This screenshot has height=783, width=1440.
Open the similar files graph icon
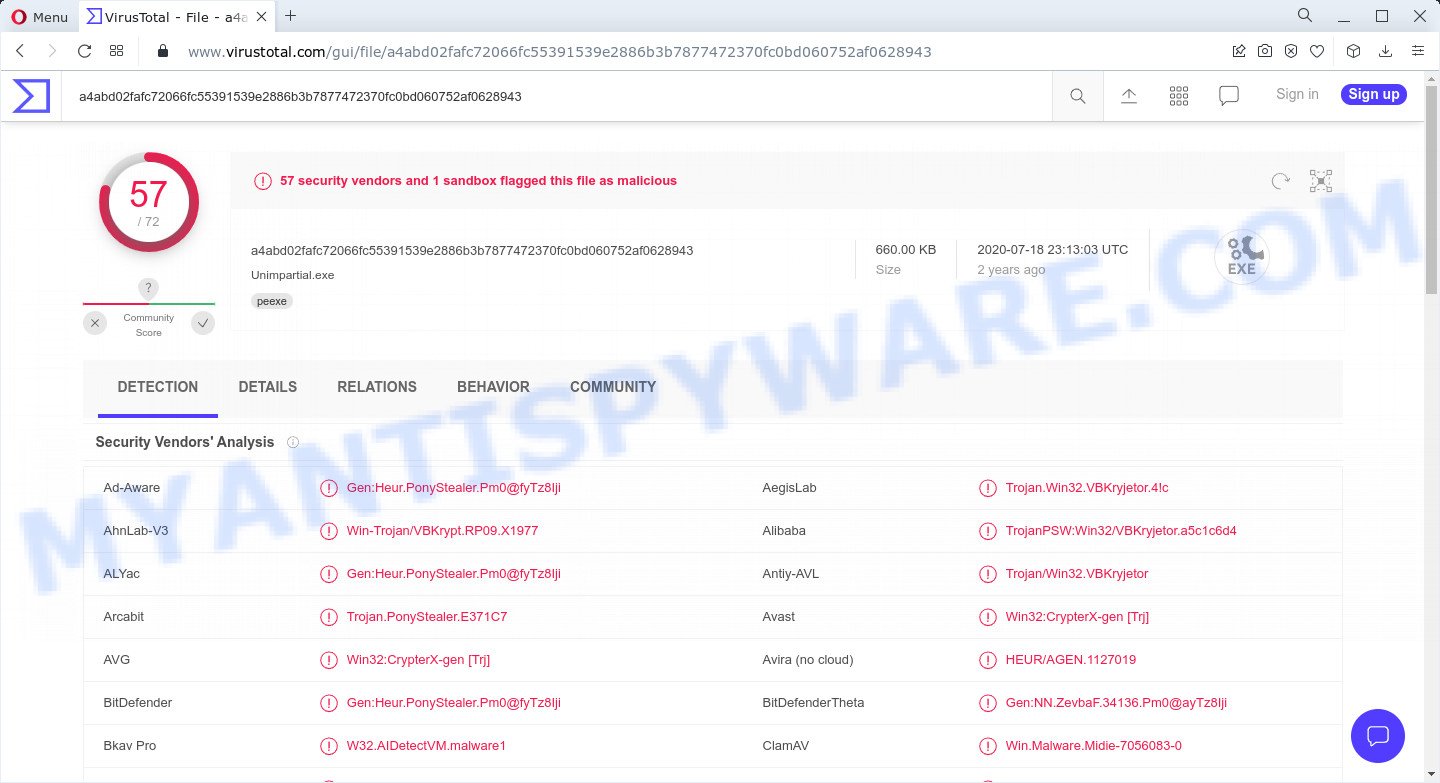tap(1321, 181)
